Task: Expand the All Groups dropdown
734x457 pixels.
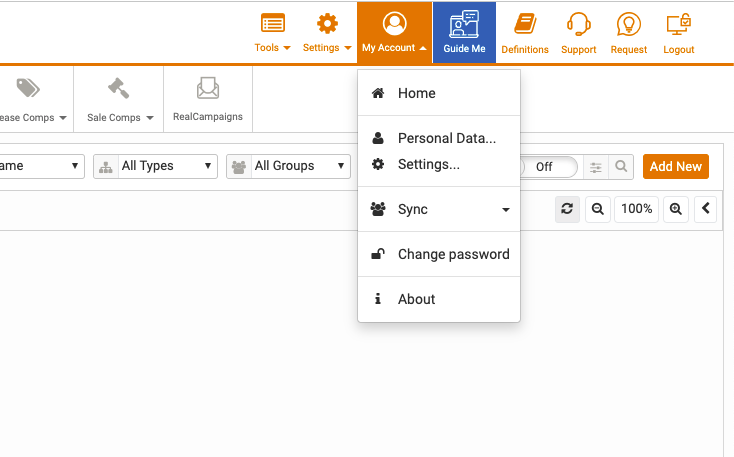Action: (288, 166)
